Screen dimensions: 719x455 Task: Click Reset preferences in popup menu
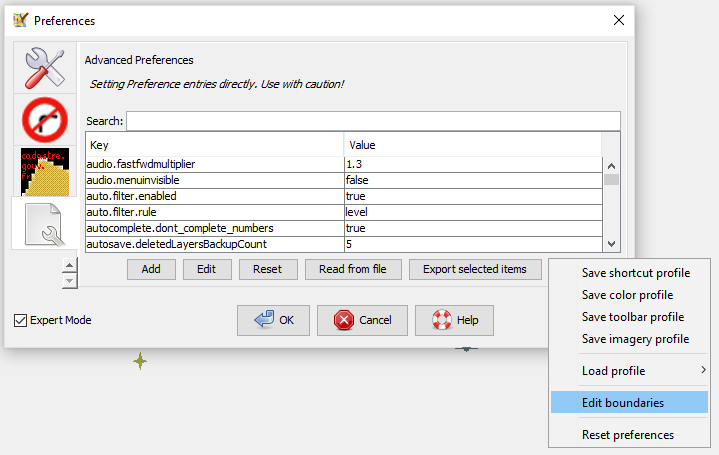coord(627,435)
